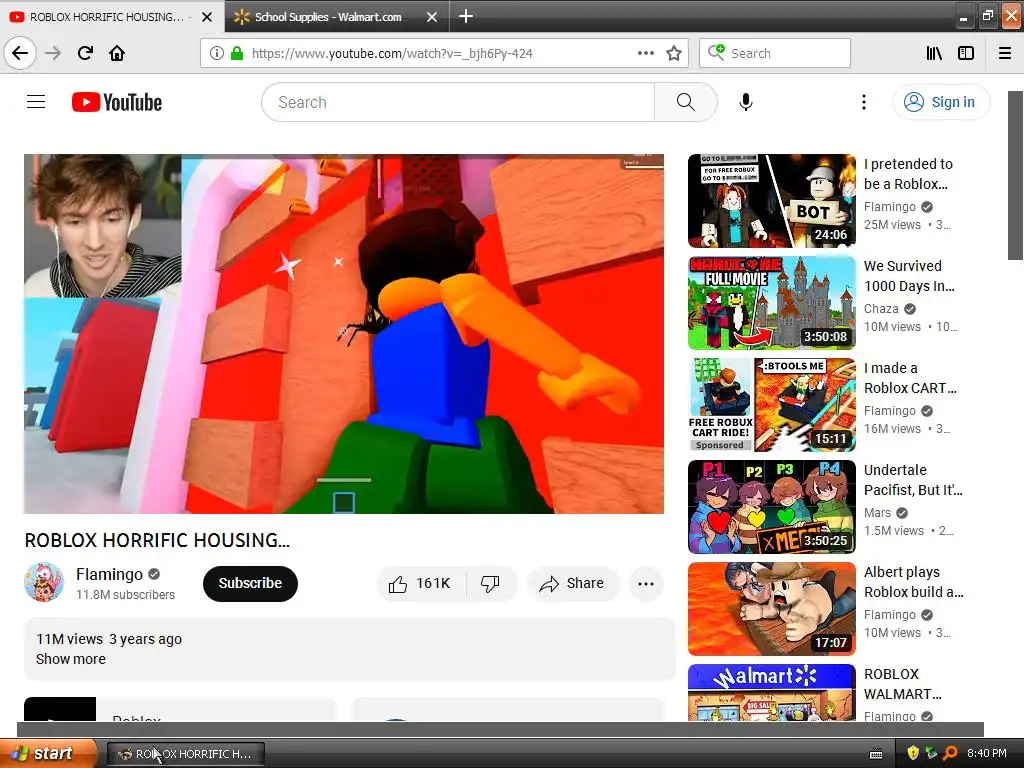Toggle the browser sidebar view
The image size is (1024, 768).
click(966, 54)
